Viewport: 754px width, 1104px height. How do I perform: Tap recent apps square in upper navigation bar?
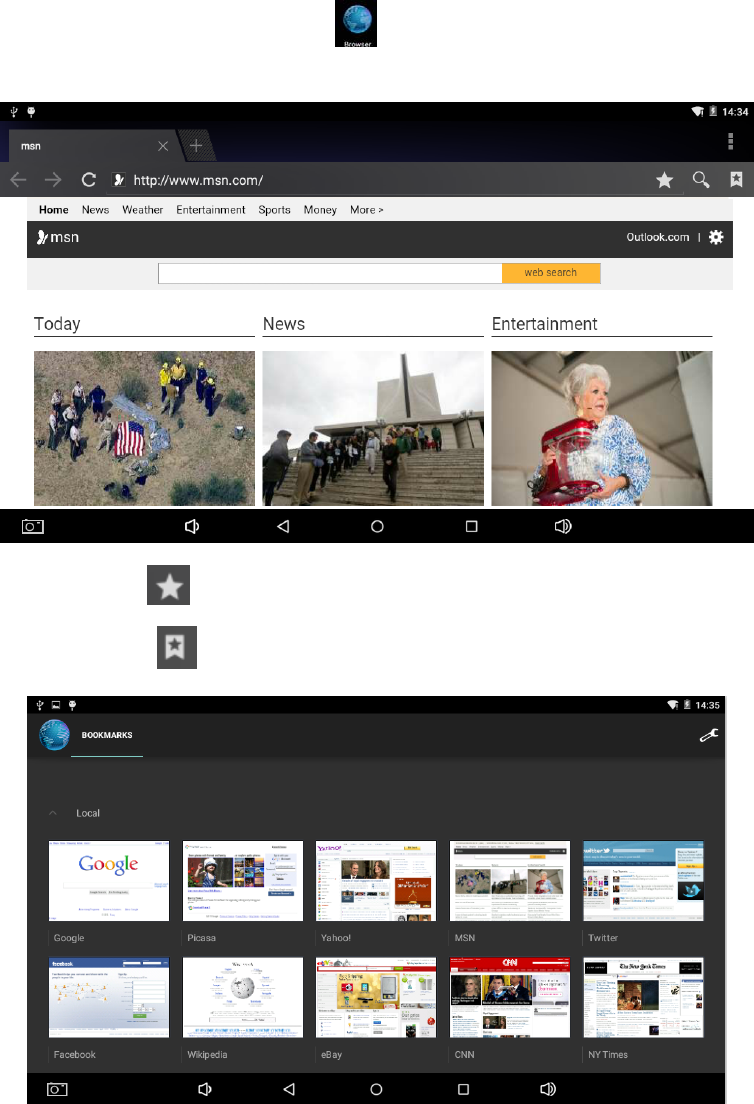[472, 527]
